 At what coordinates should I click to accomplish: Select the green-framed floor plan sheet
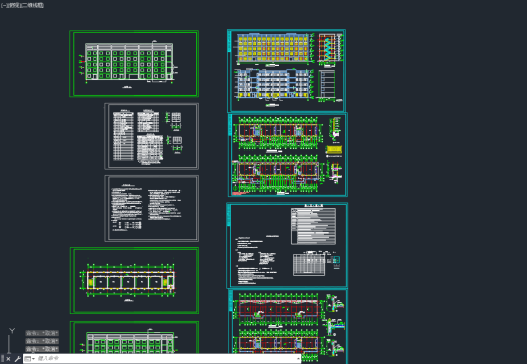click(x=134, y=281)
